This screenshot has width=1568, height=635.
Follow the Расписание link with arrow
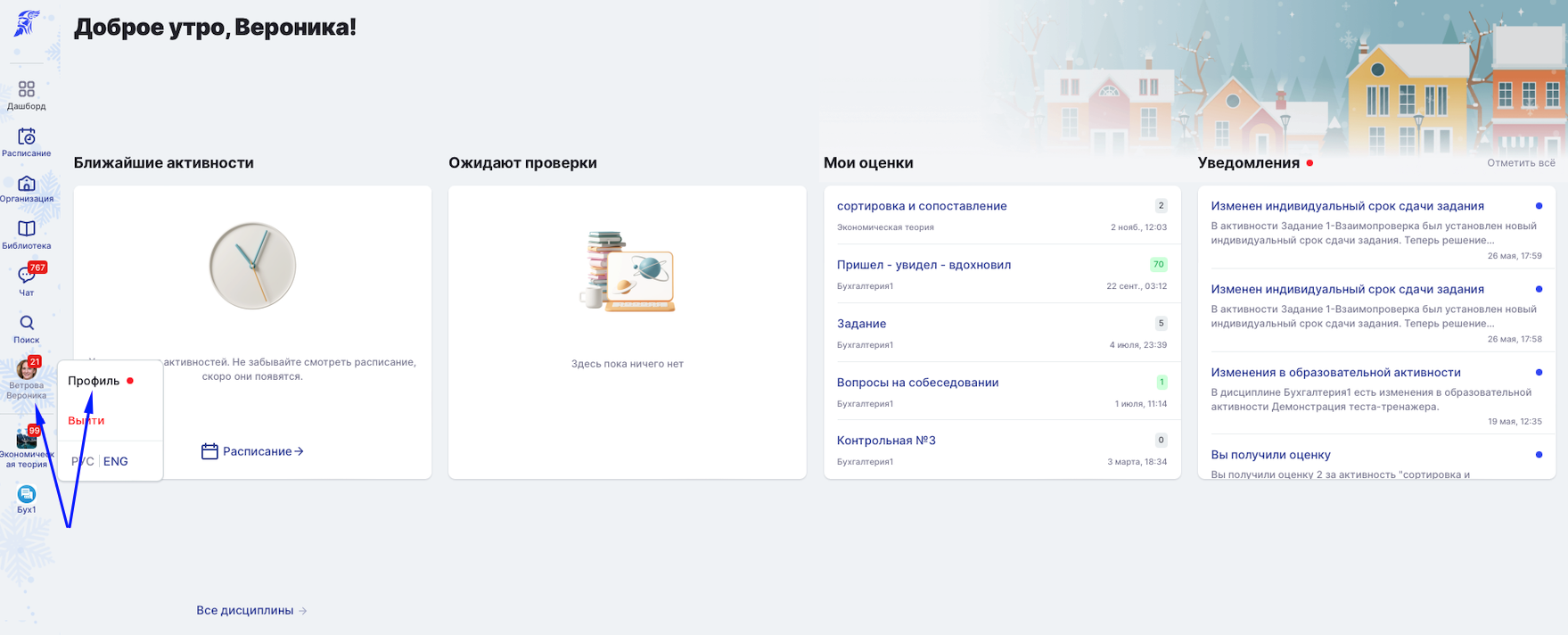click(253, 451)
